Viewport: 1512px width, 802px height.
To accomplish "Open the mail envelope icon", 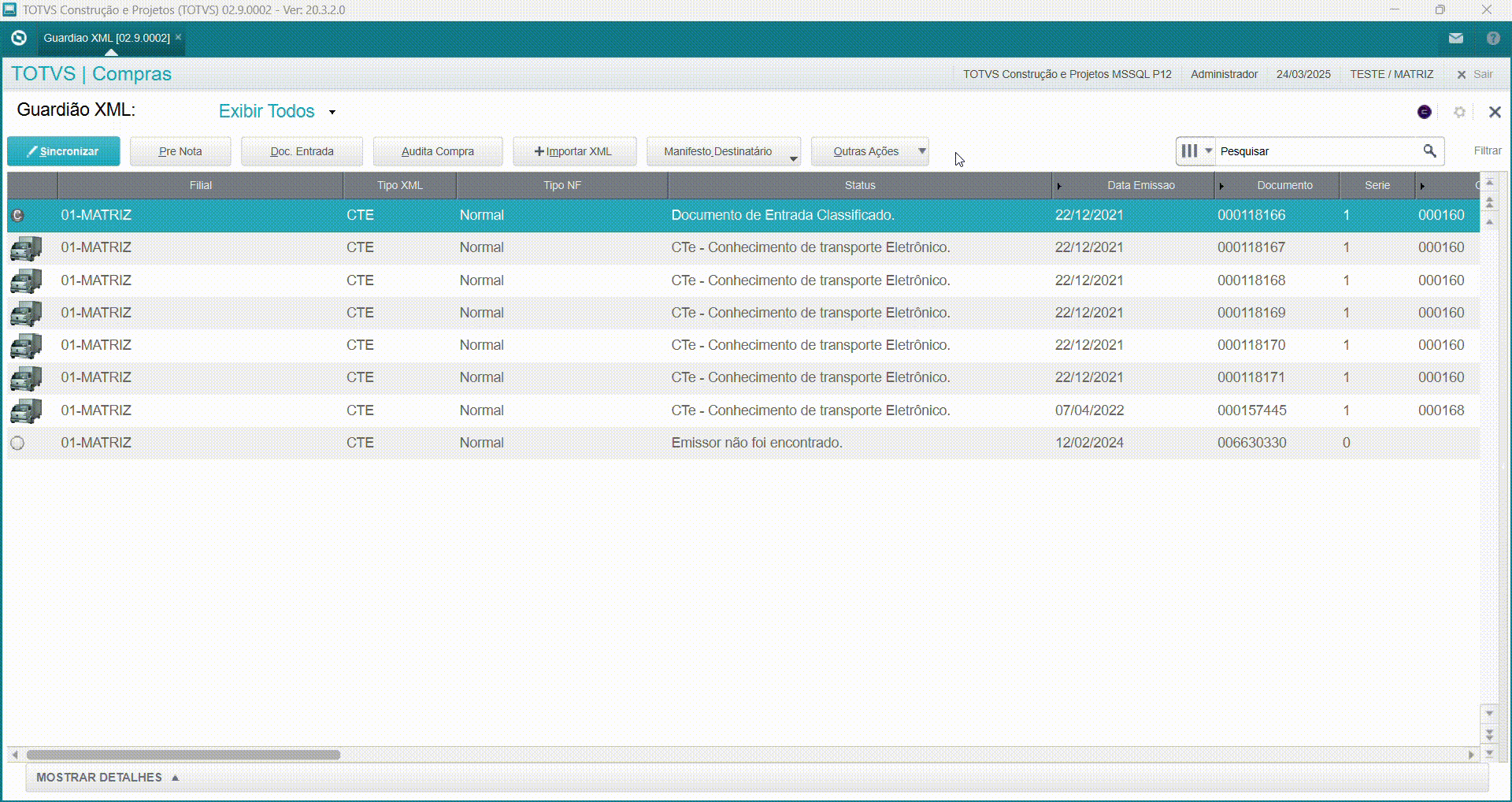I will tap(1455, 38).
